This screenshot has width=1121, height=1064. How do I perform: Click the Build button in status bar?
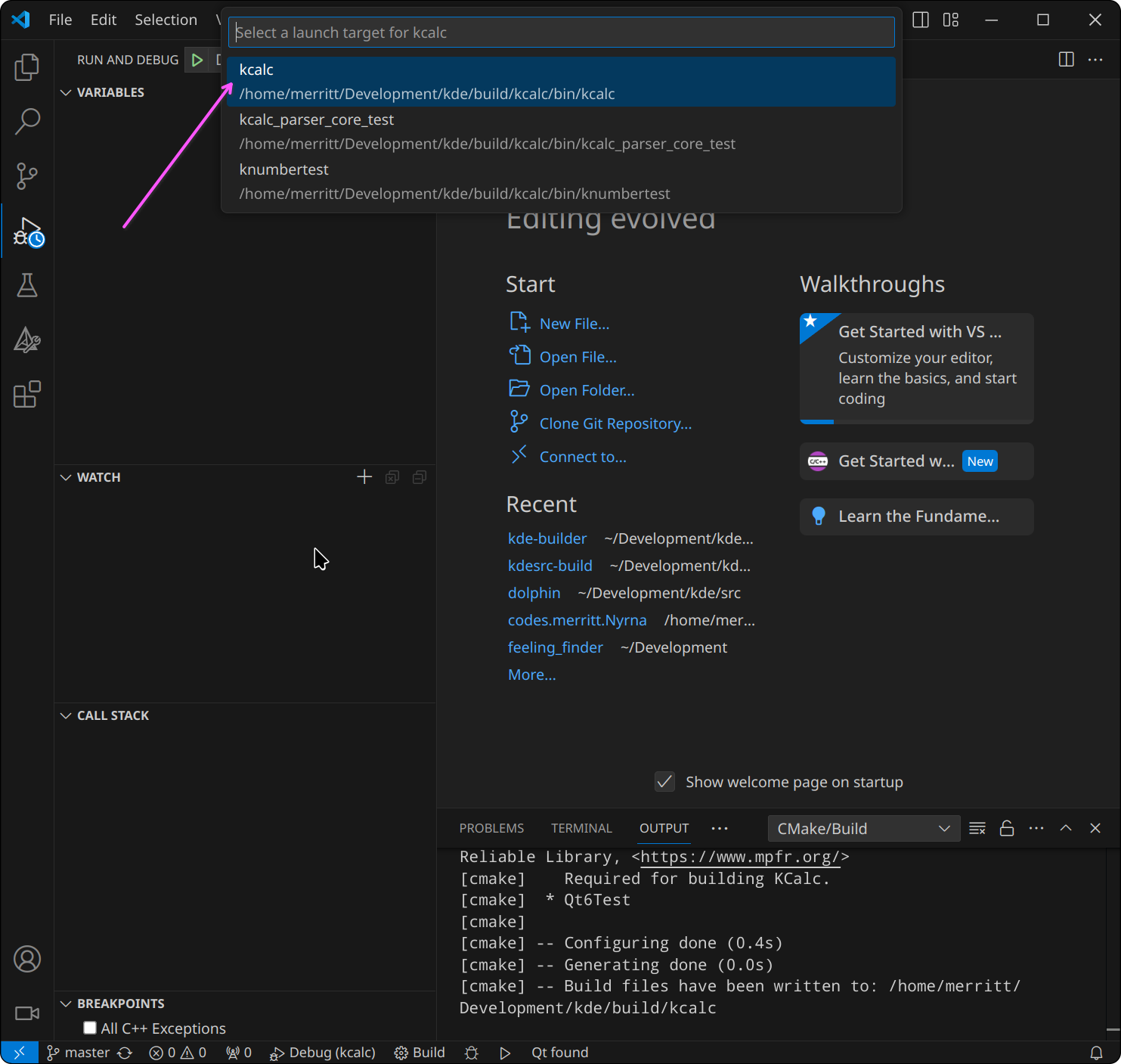tap(420, 1053)
